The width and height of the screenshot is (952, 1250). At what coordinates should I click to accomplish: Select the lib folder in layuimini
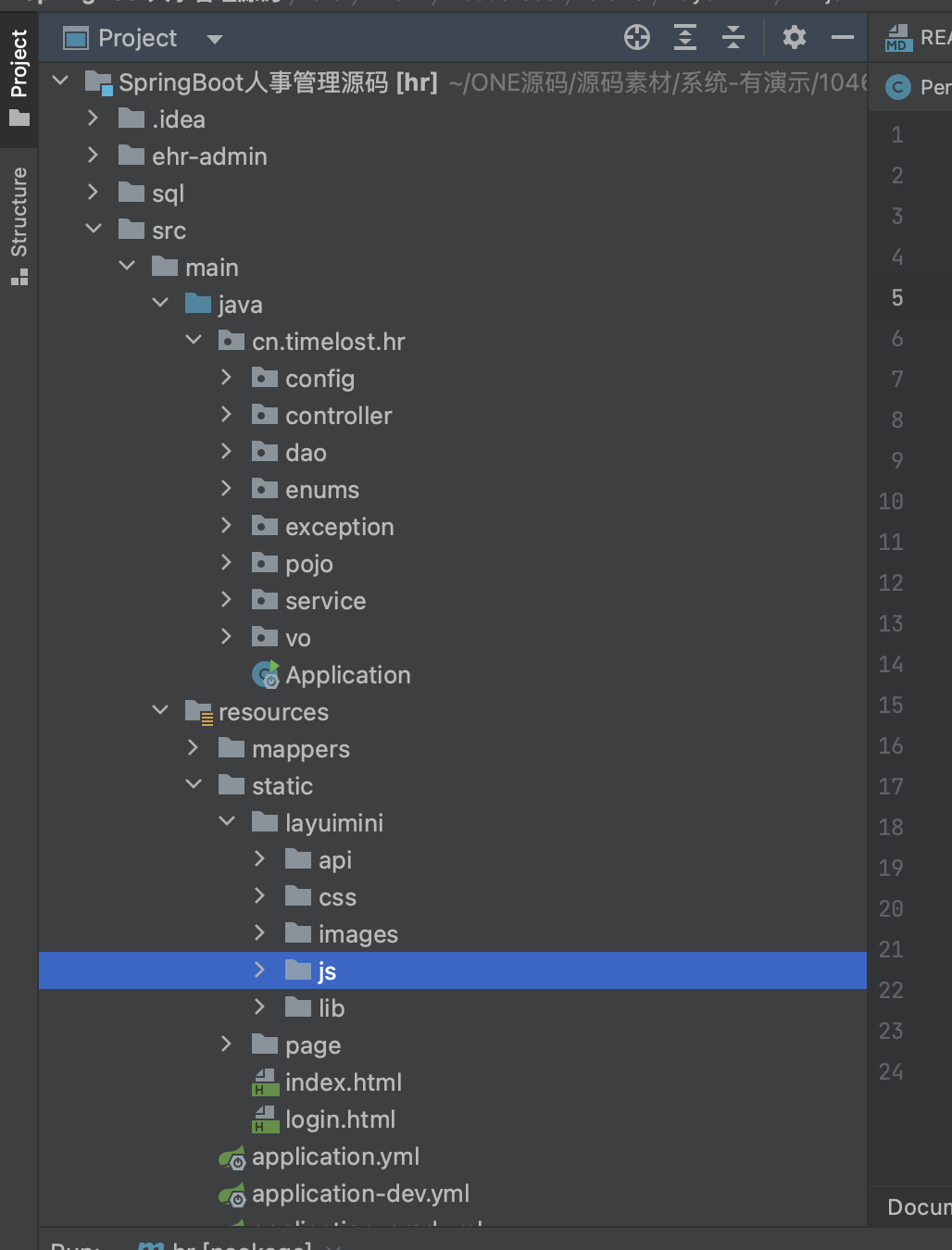(x=332, y=1008)
